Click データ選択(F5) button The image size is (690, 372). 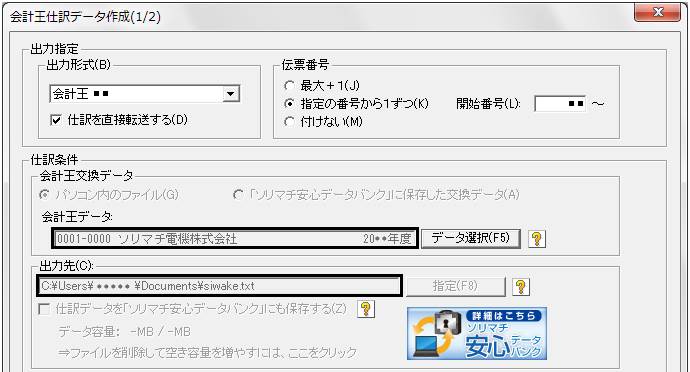pos(470,239)
